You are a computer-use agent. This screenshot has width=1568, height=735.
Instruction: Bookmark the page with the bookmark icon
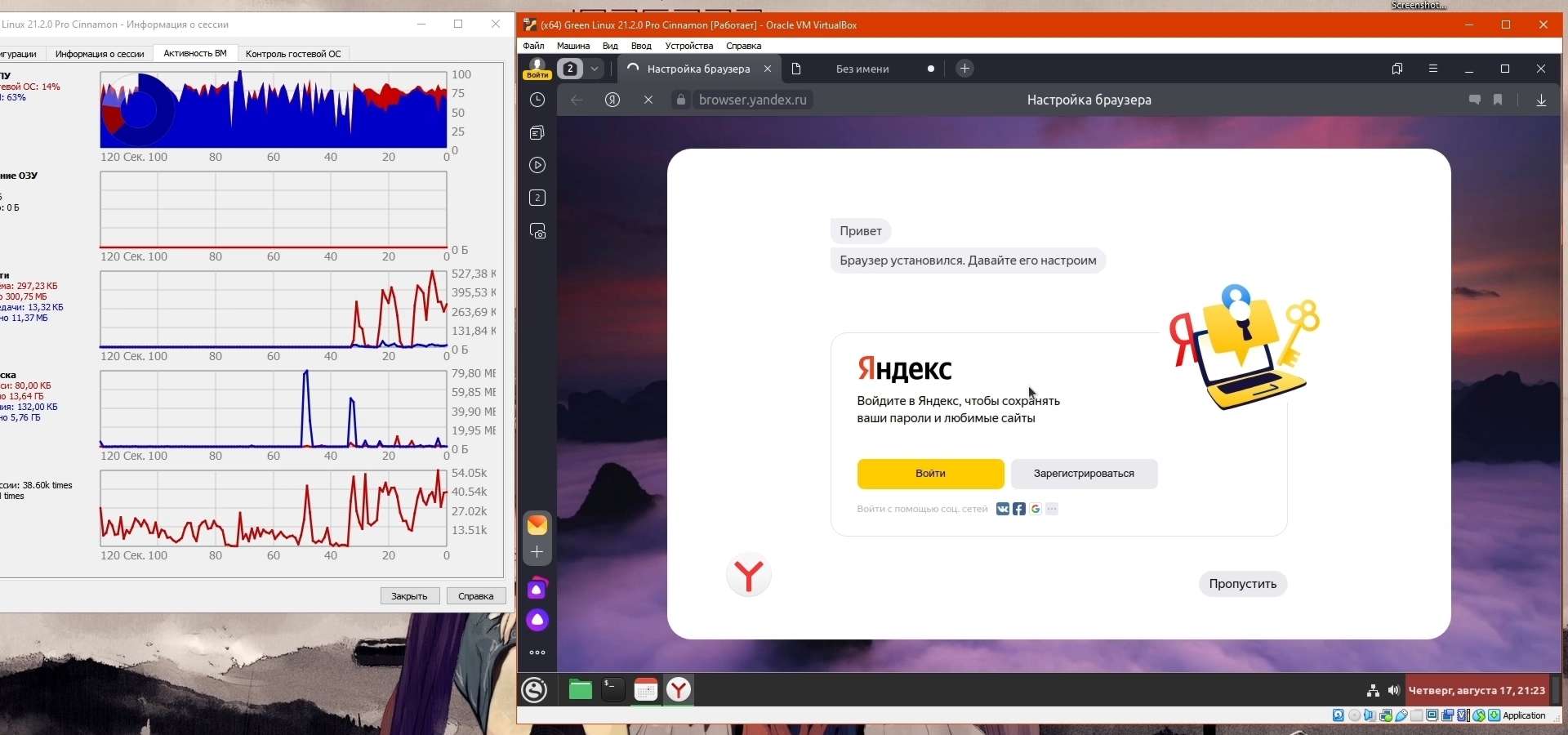pyautogui.click(x=1498, y=100)
